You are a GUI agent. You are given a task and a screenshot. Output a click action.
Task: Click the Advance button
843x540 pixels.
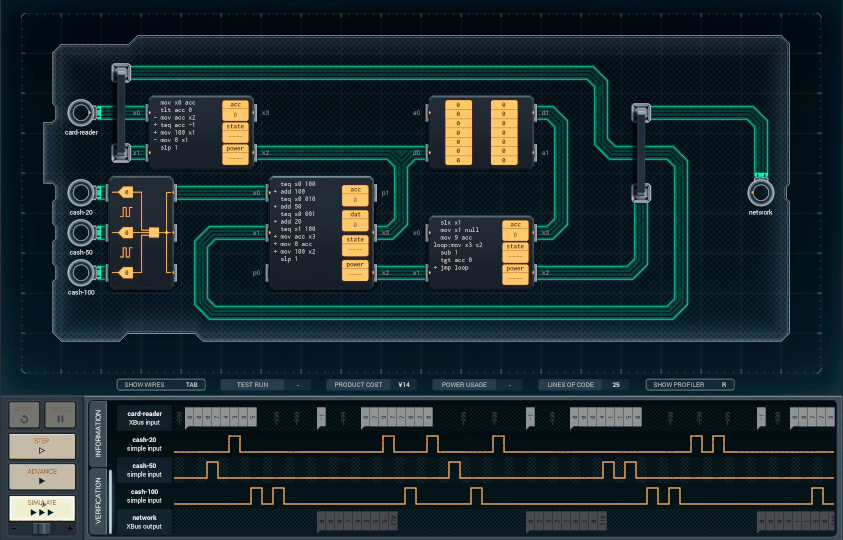(x=42, y=477)
